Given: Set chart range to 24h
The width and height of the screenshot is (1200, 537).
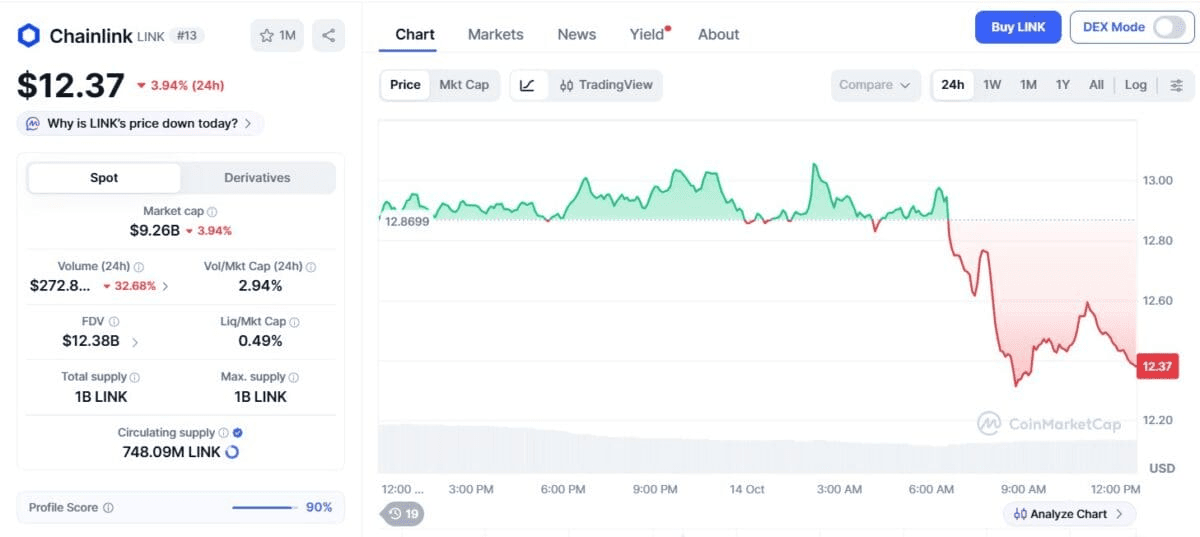Looking at the screenshot, I should [x=953, y=85].
